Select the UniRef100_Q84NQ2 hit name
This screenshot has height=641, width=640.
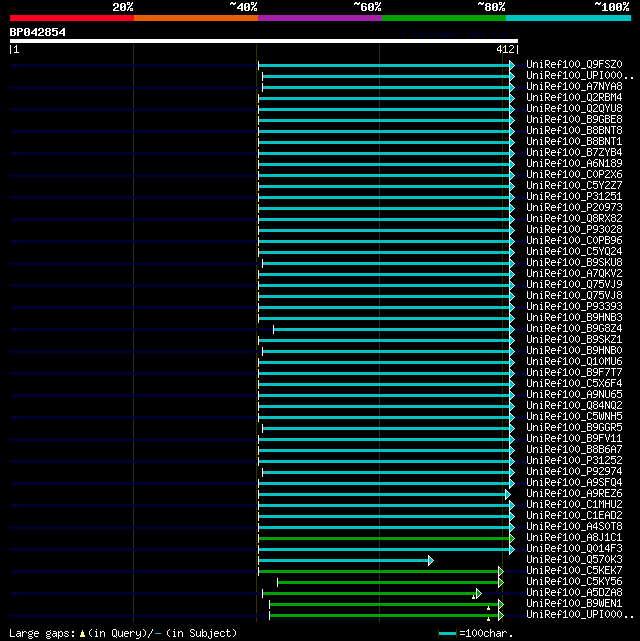[574, 406]
